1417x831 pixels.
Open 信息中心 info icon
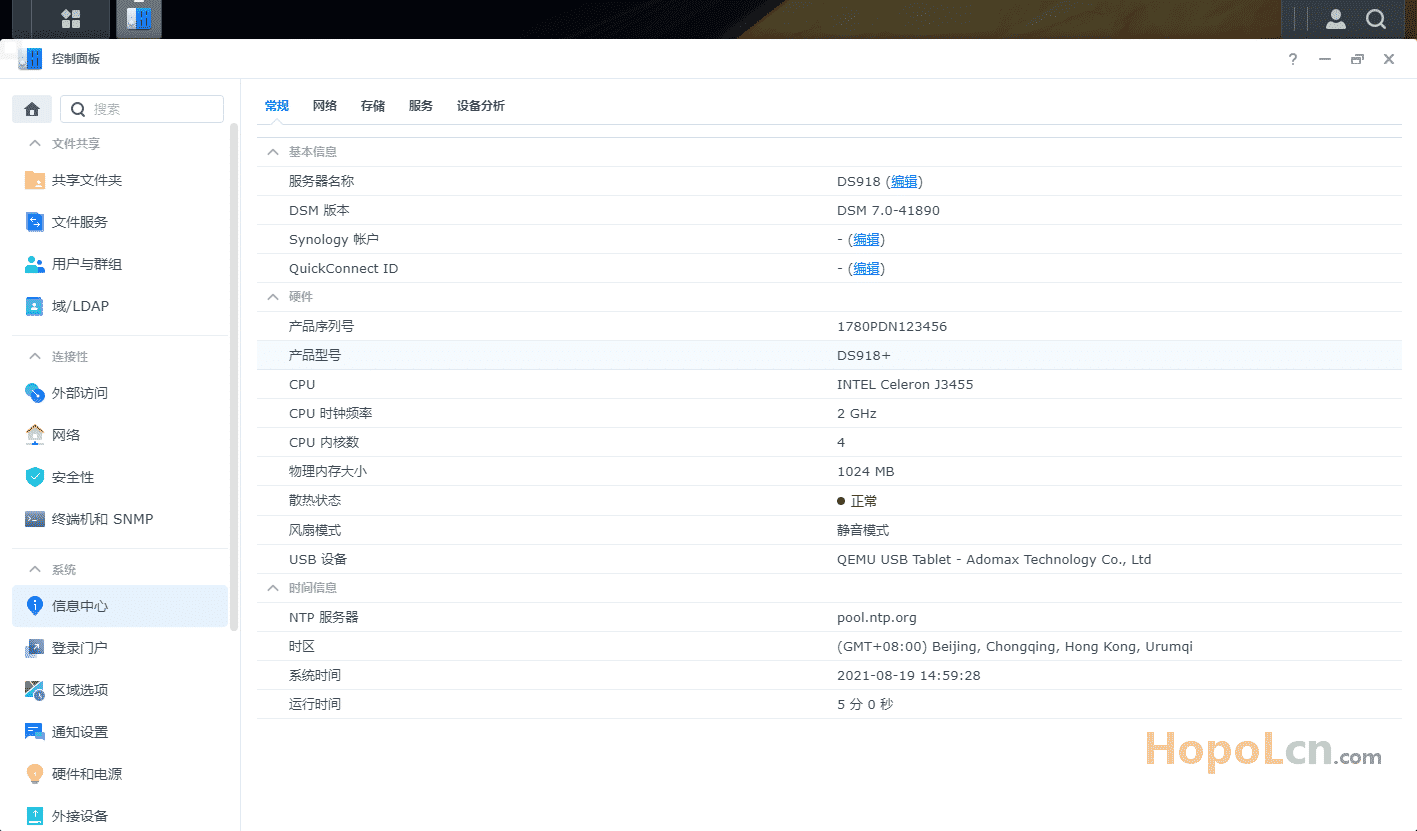pos(35,606)
